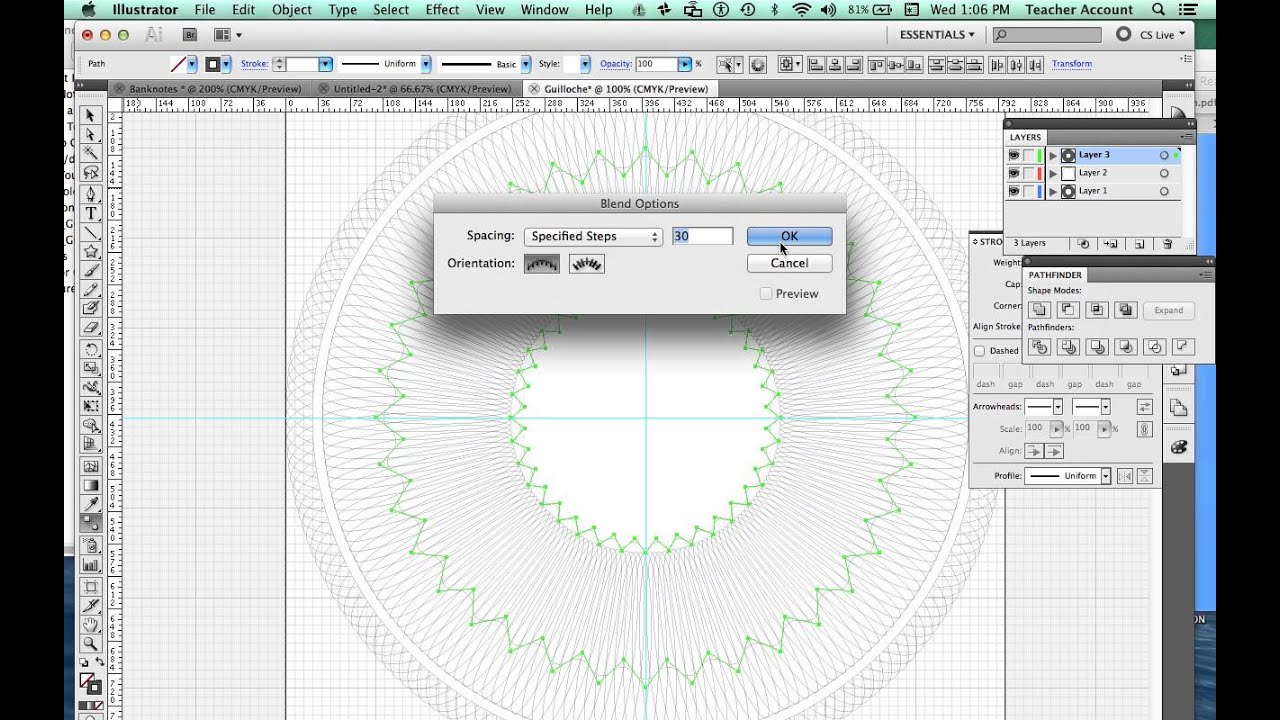The image size is (1280, 720).
Task: Select the Type tool
Action: pyautogui.click(x=91, y=213)
